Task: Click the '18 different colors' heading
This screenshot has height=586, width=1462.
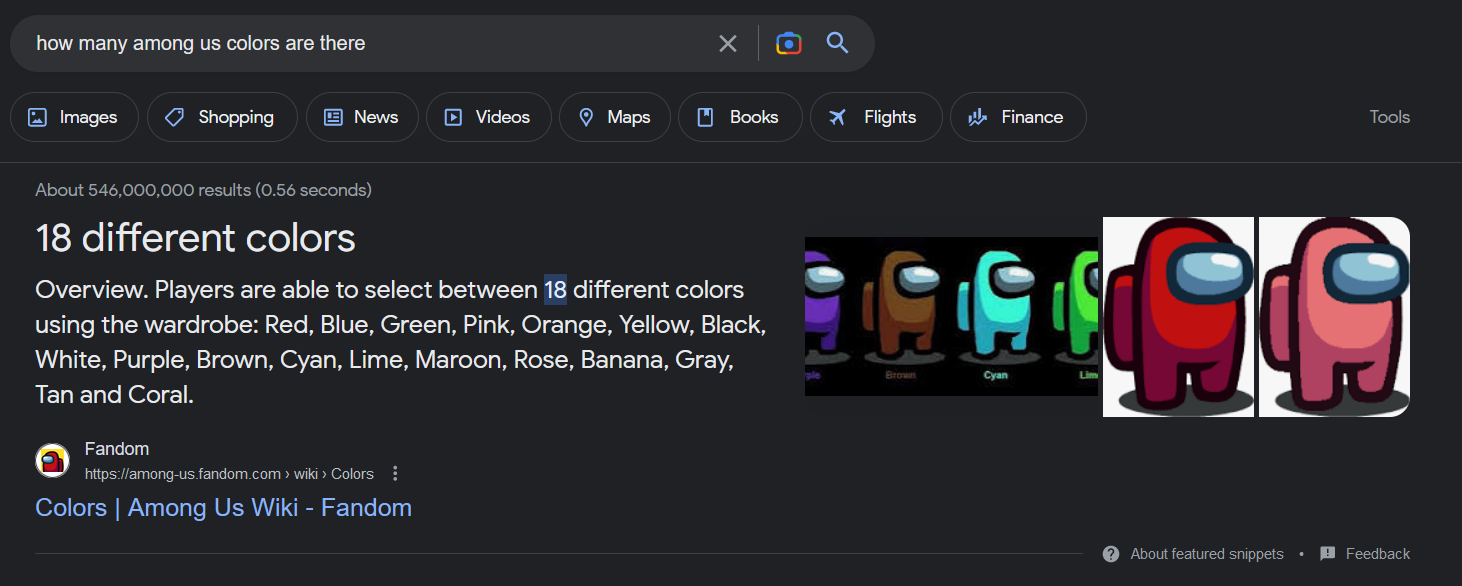Action: pos(195,239)
